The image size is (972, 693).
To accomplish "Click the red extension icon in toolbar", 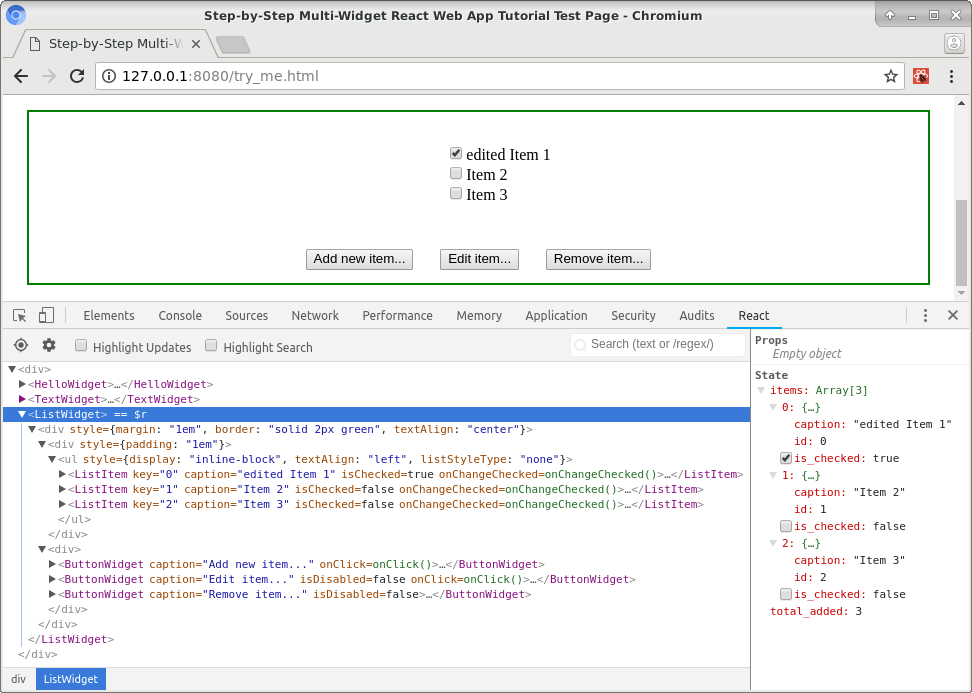I will (921, 76).
